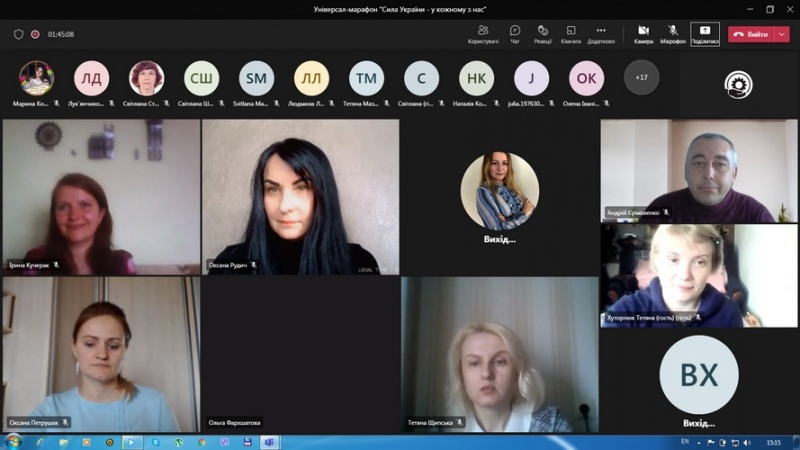Screen dimensions: 800x450
Task: Click the red recording indicator icon
Action: coord(35,34)
